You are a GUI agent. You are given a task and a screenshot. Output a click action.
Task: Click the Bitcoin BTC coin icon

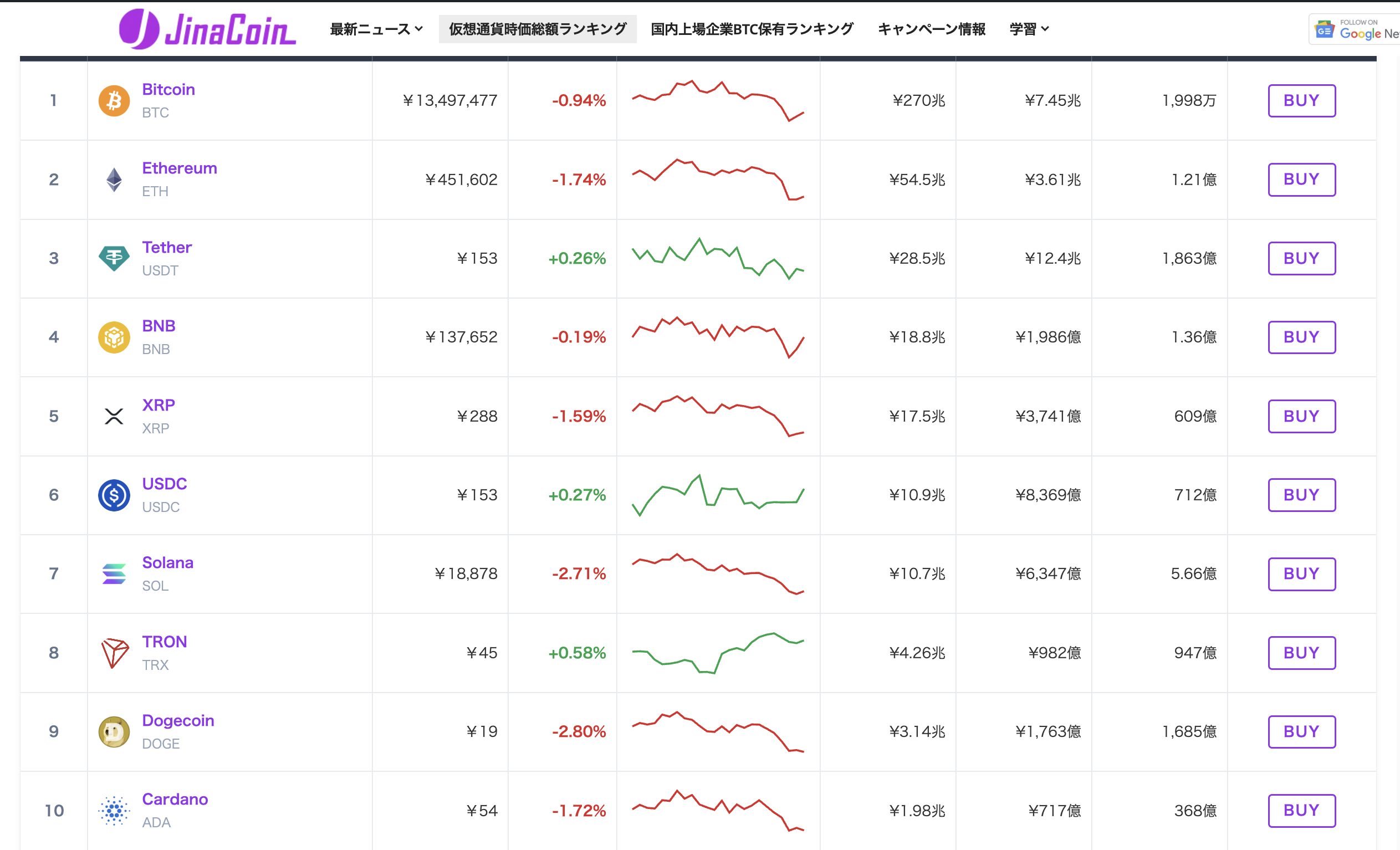pyautogui.click(x=114, y=100)
